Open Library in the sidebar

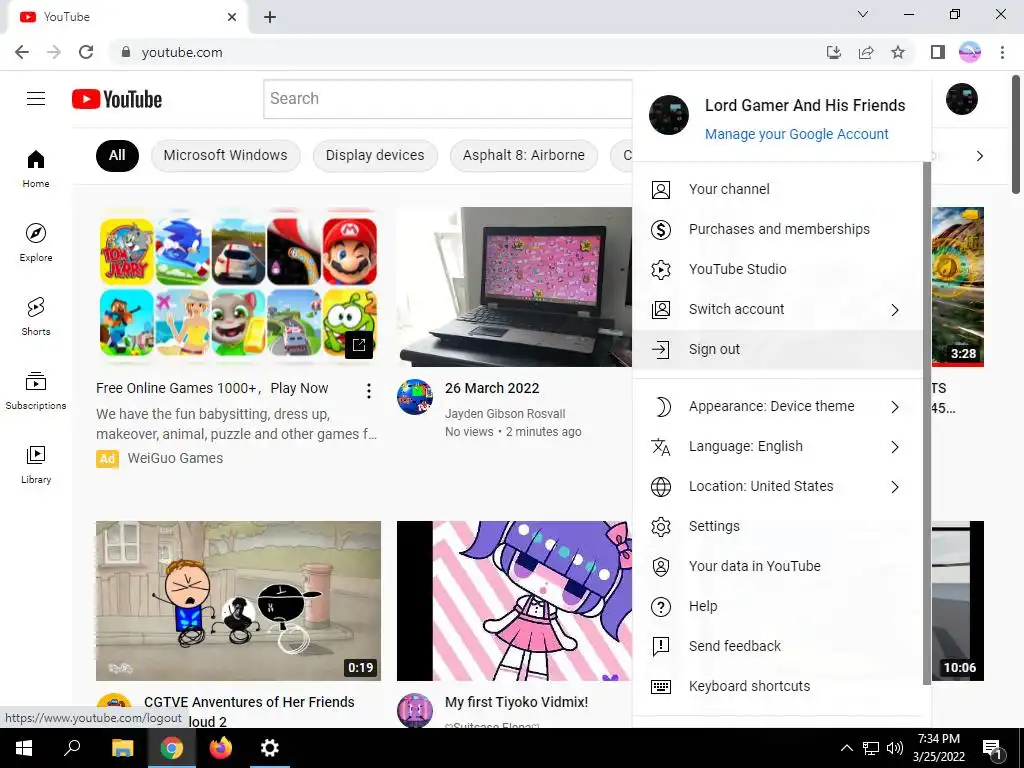(x=36, y=464)
